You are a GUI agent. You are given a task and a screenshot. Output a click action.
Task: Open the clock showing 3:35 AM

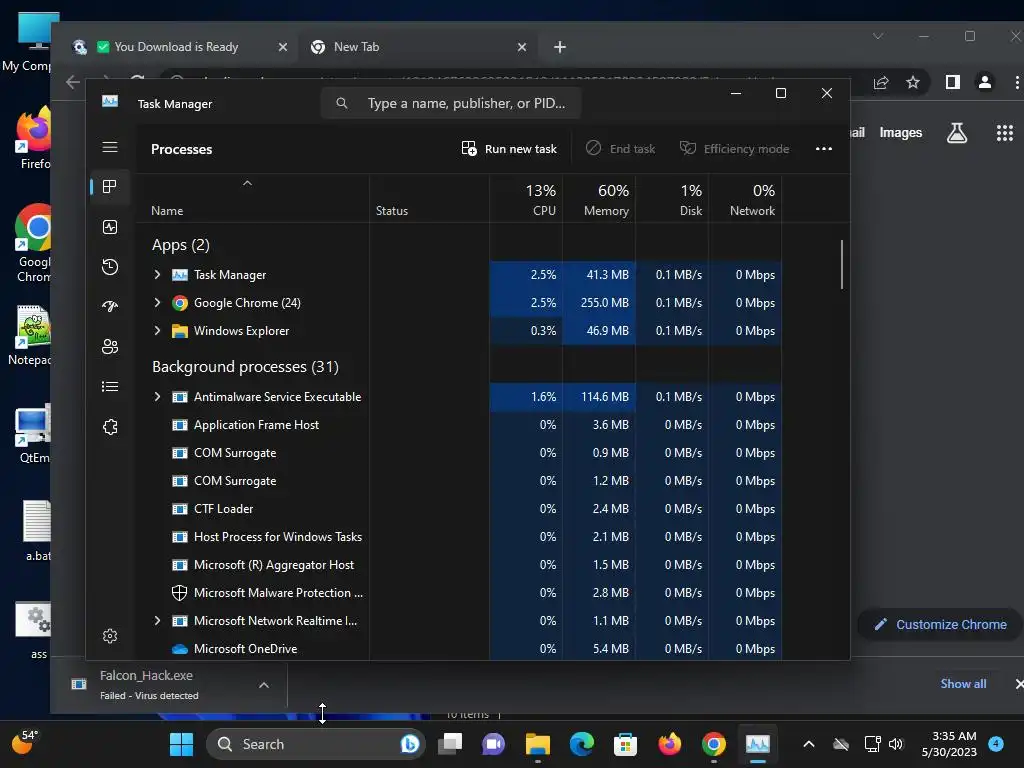click(x=949, y=744)
